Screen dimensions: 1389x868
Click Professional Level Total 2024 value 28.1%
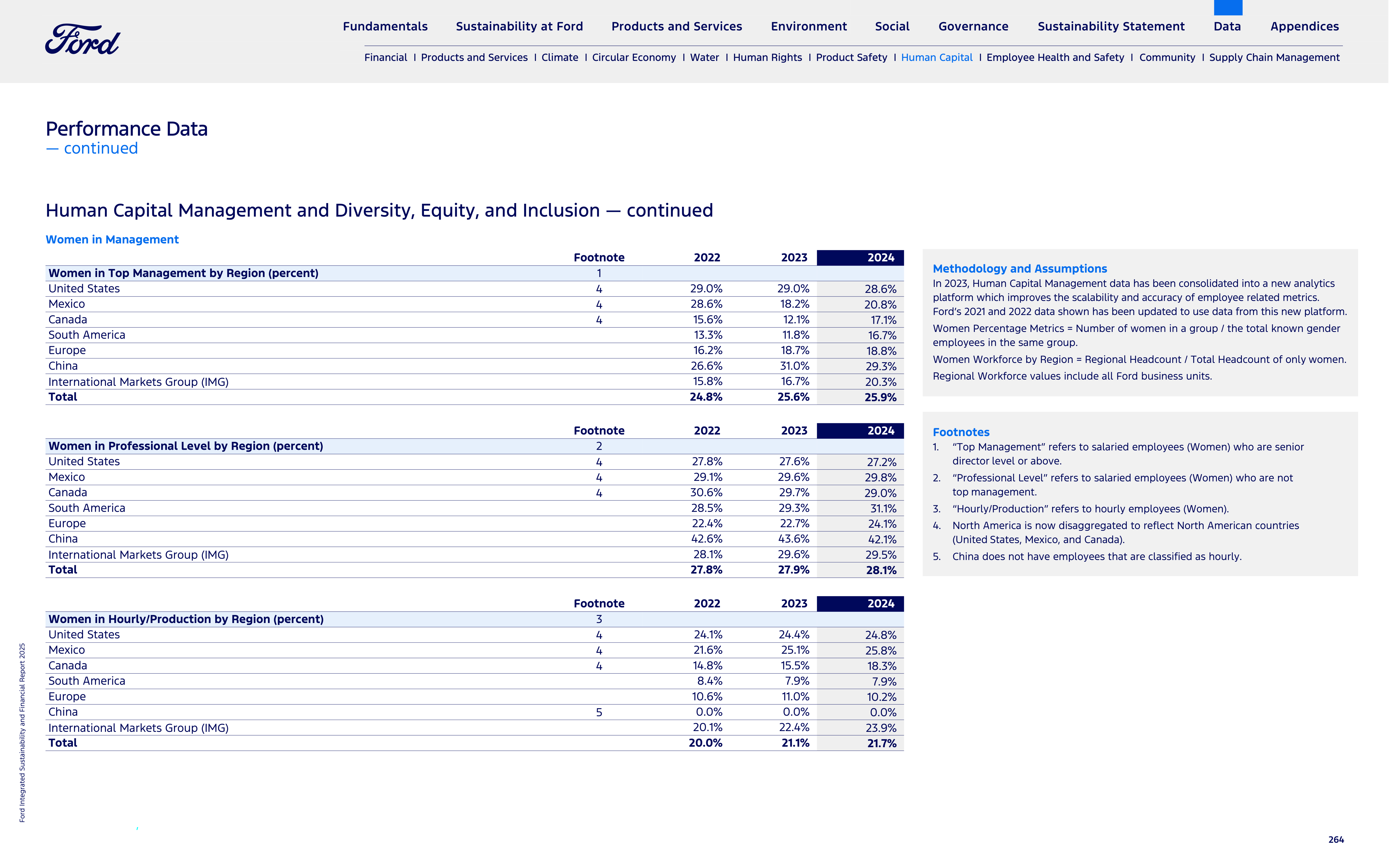click(881, 570)
